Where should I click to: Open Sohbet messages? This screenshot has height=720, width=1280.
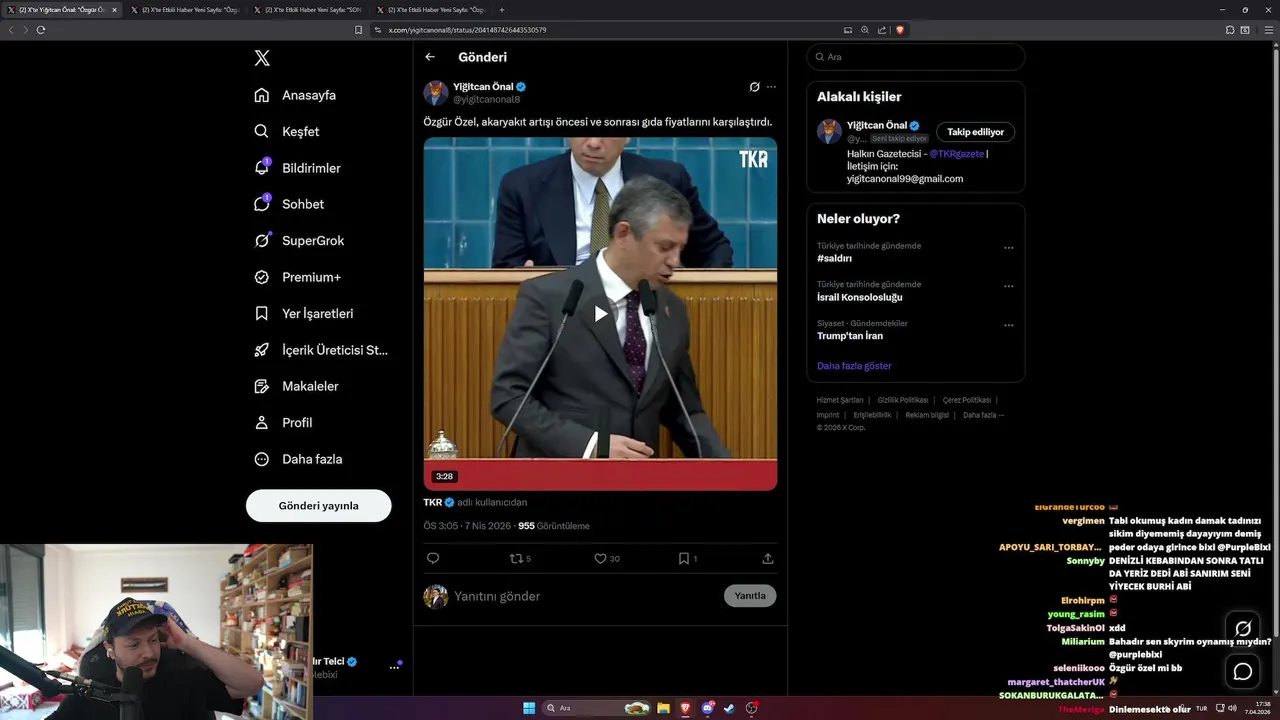pyautogui.click(x=289, y=204)
